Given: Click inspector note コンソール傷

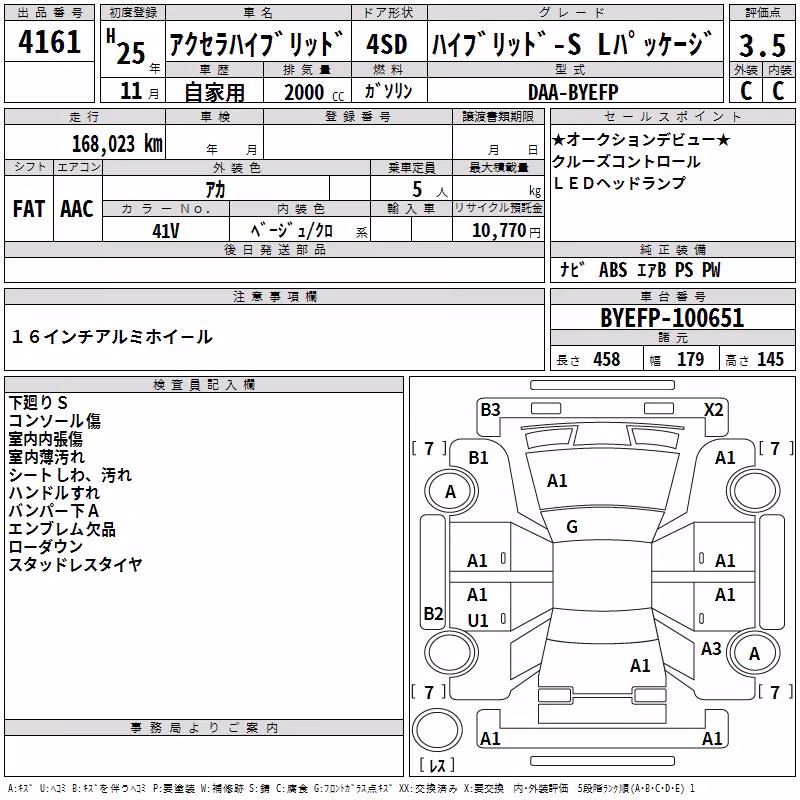Looking at the screenshot, I should [55, 421].
